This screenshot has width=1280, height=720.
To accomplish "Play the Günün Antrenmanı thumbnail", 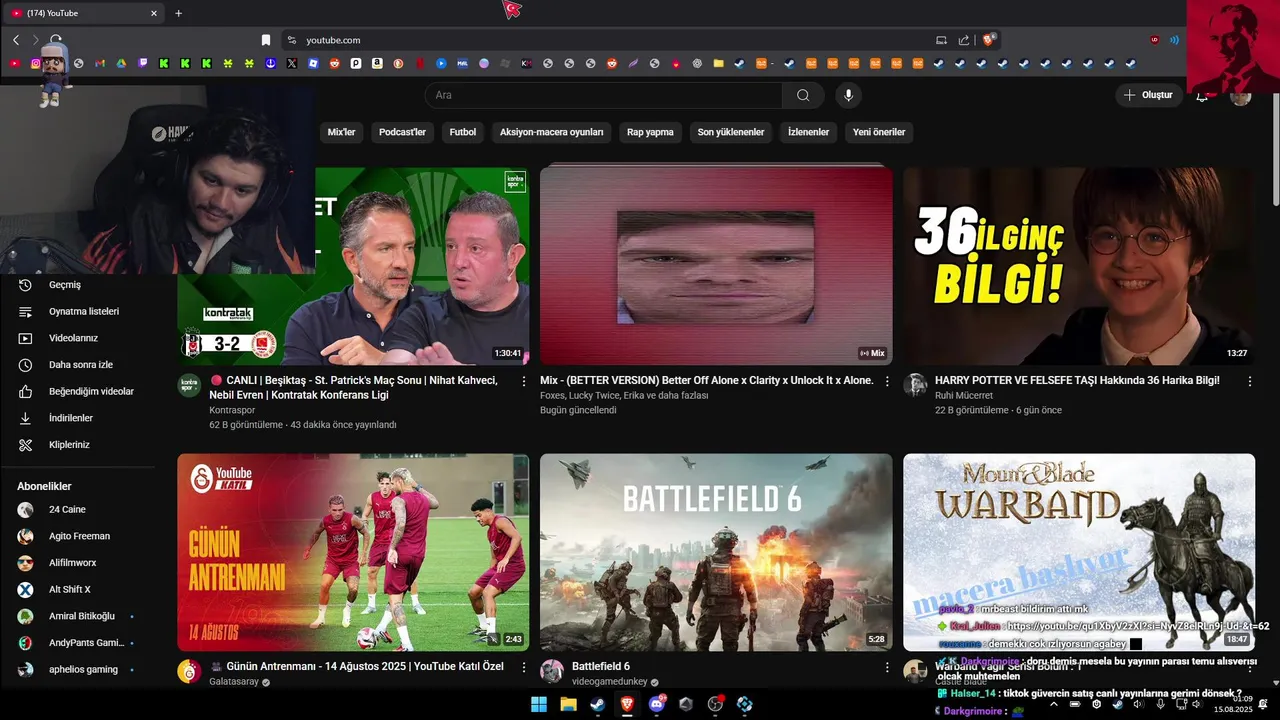I will pos(353,552).
